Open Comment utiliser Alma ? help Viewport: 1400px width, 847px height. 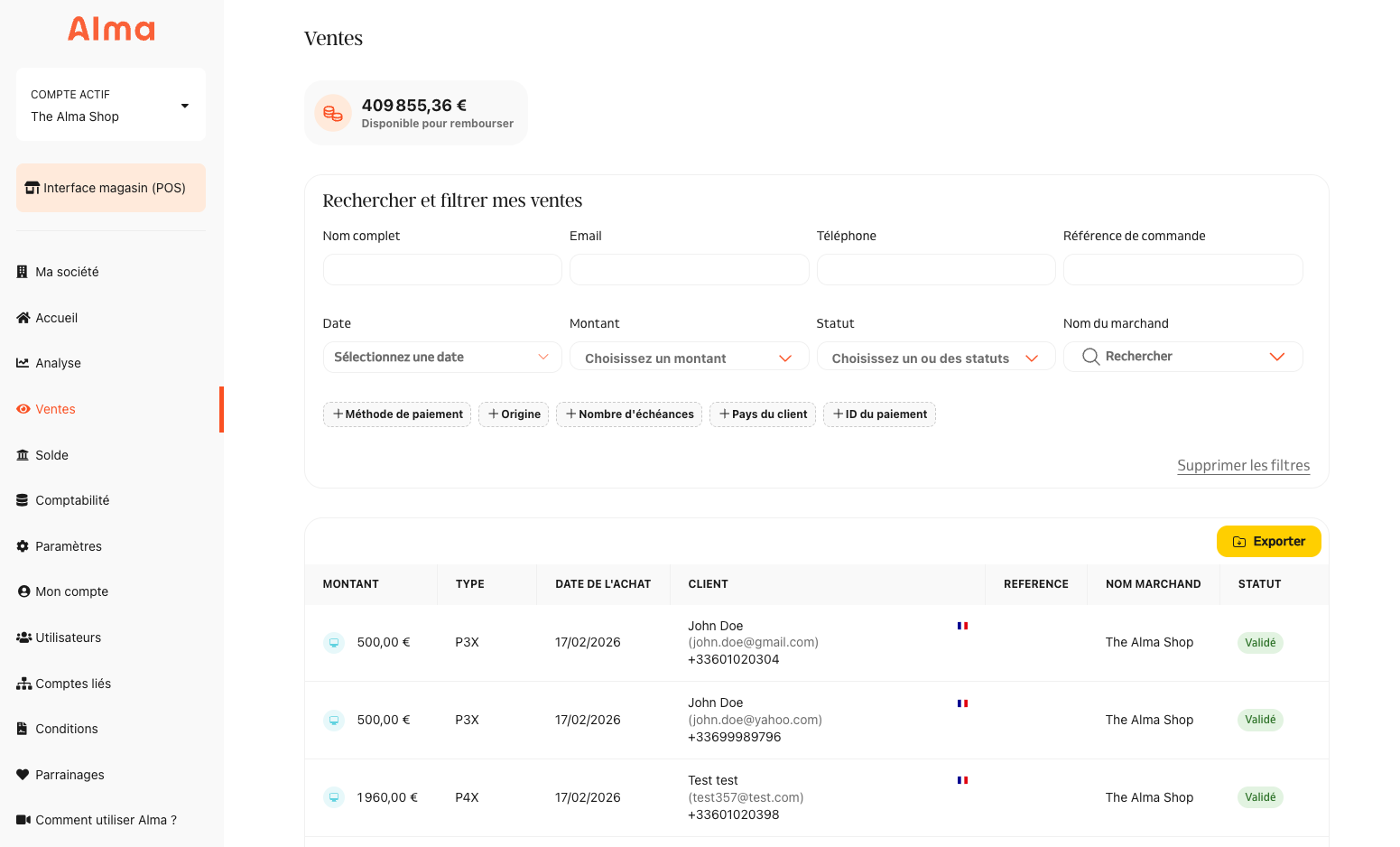click(106, 820)
